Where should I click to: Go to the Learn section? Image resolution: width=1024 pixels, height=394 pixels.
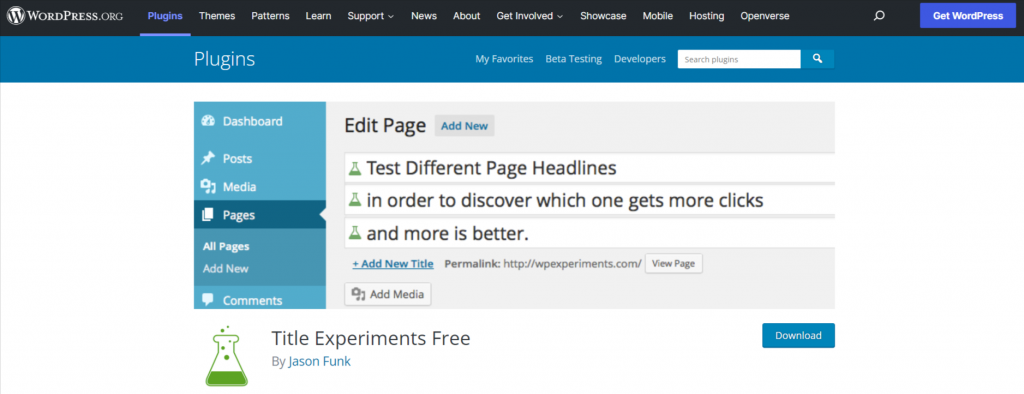point(318,16)
